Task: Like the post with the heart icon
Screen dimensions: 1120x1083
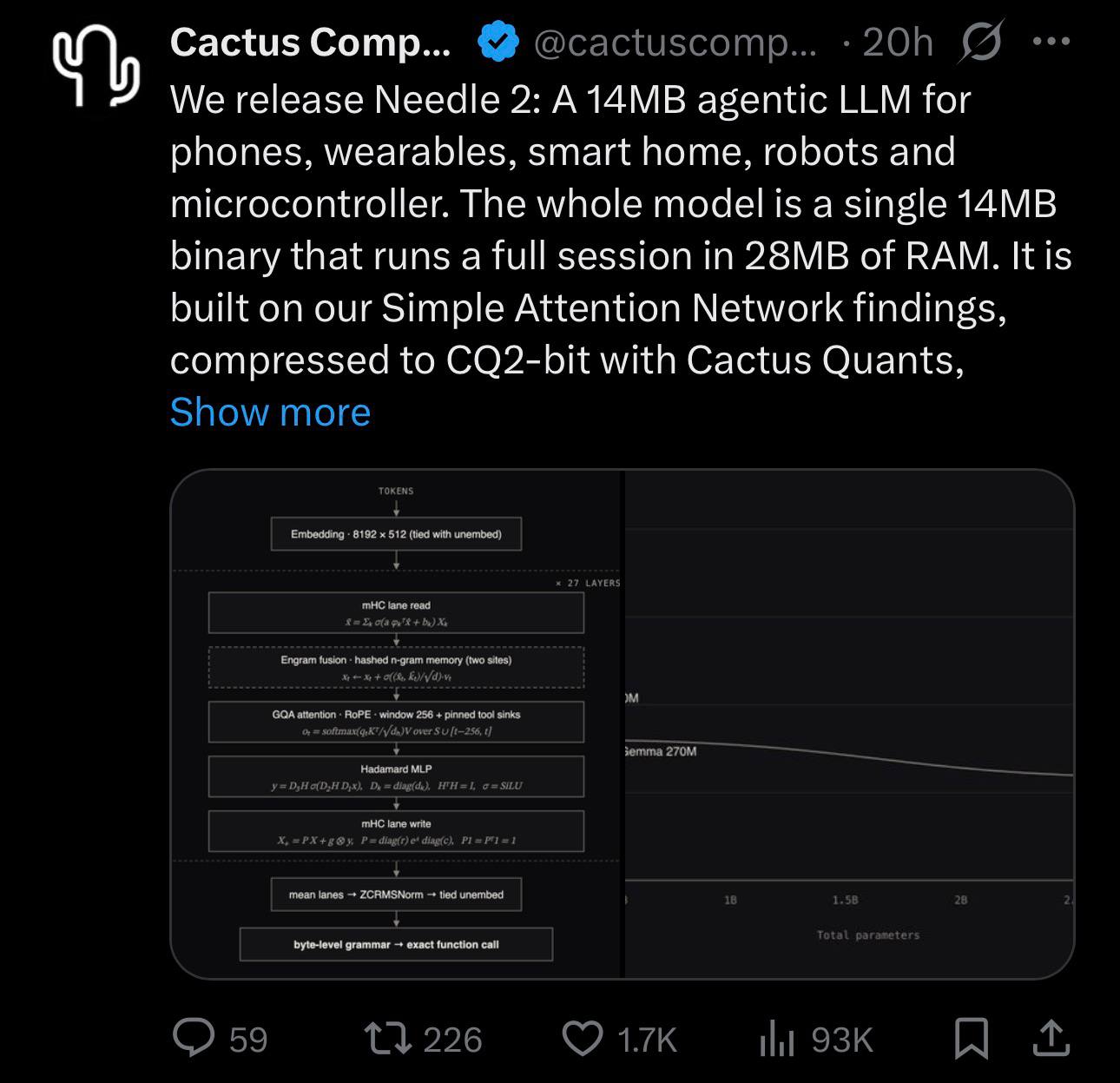Action: (x=583, y=1039)
